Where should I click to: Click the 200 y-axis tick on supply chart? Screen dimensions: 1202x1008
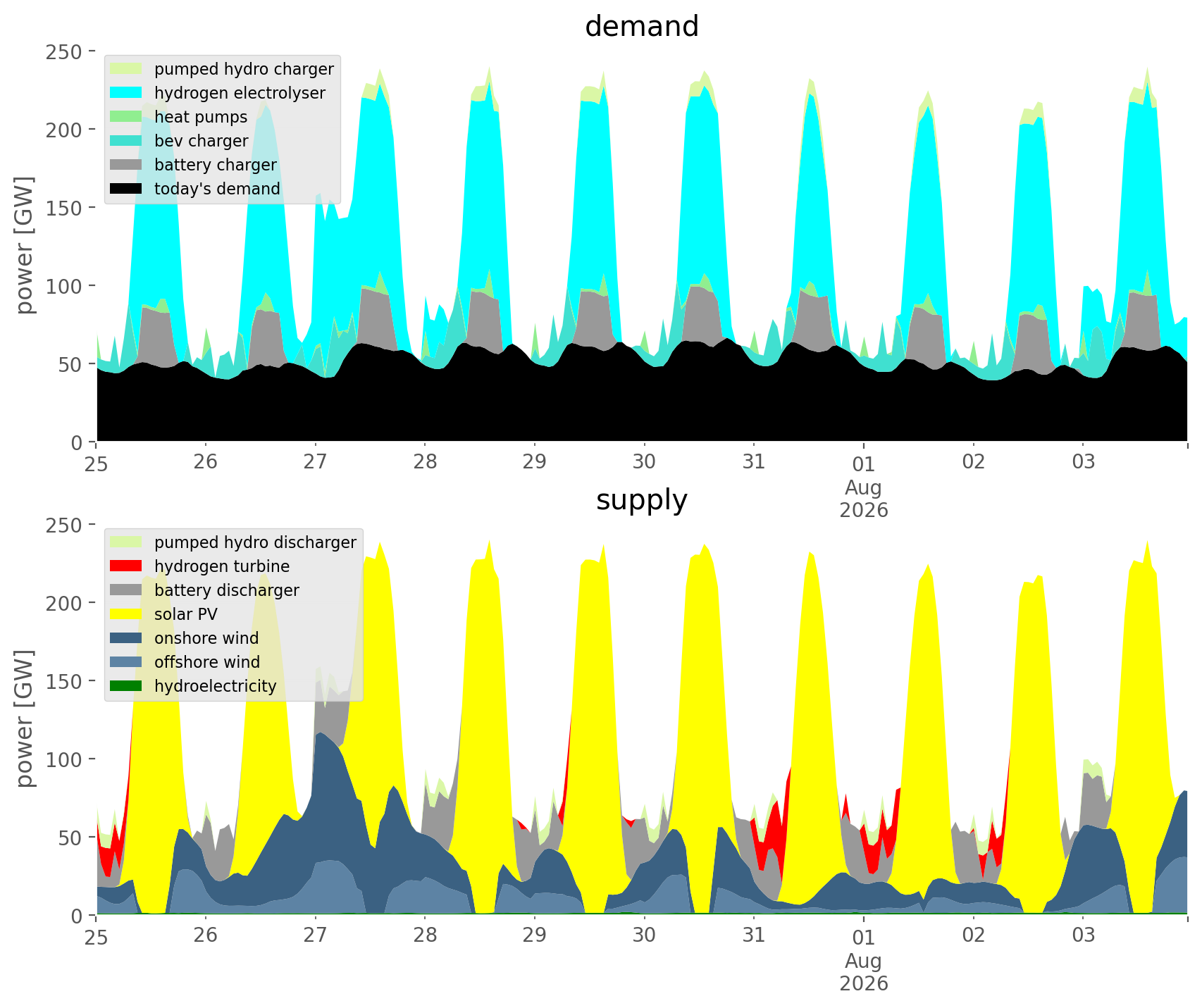[66, 604]
